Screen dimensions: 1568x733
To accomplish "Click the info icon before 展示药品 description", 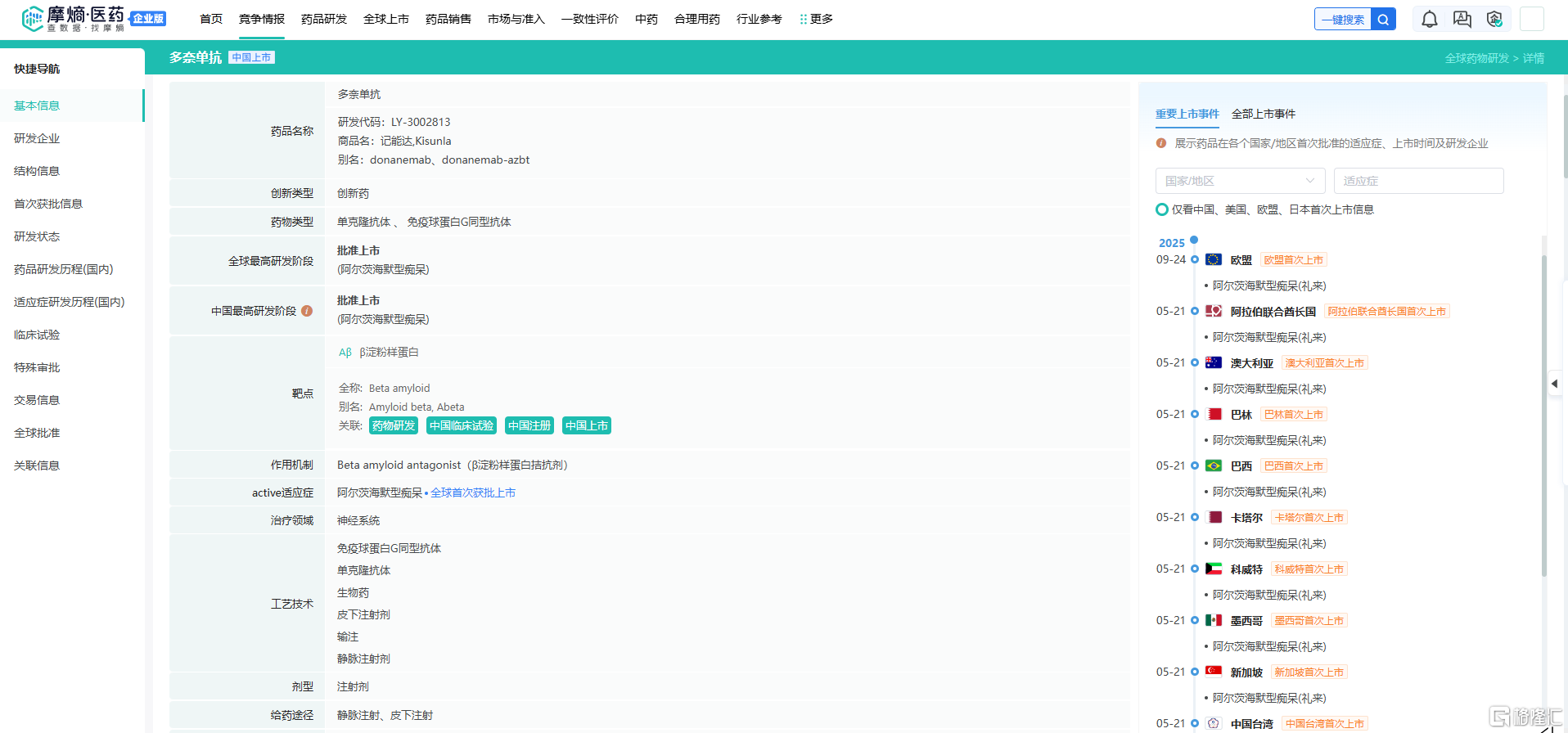I will point(1161,143).
